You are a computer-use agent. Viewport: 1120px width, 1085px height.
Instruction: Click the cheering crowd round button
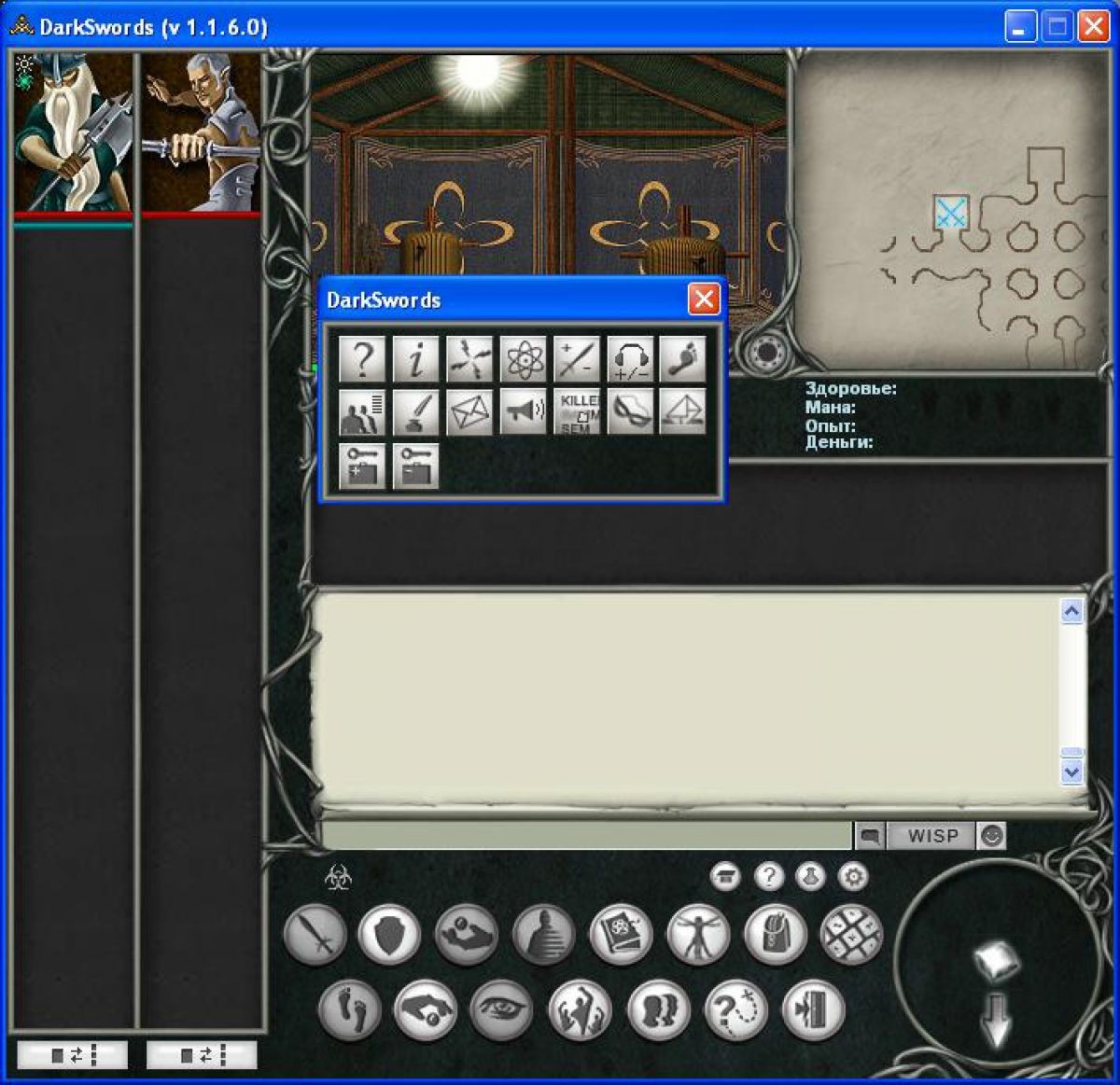580,1009
